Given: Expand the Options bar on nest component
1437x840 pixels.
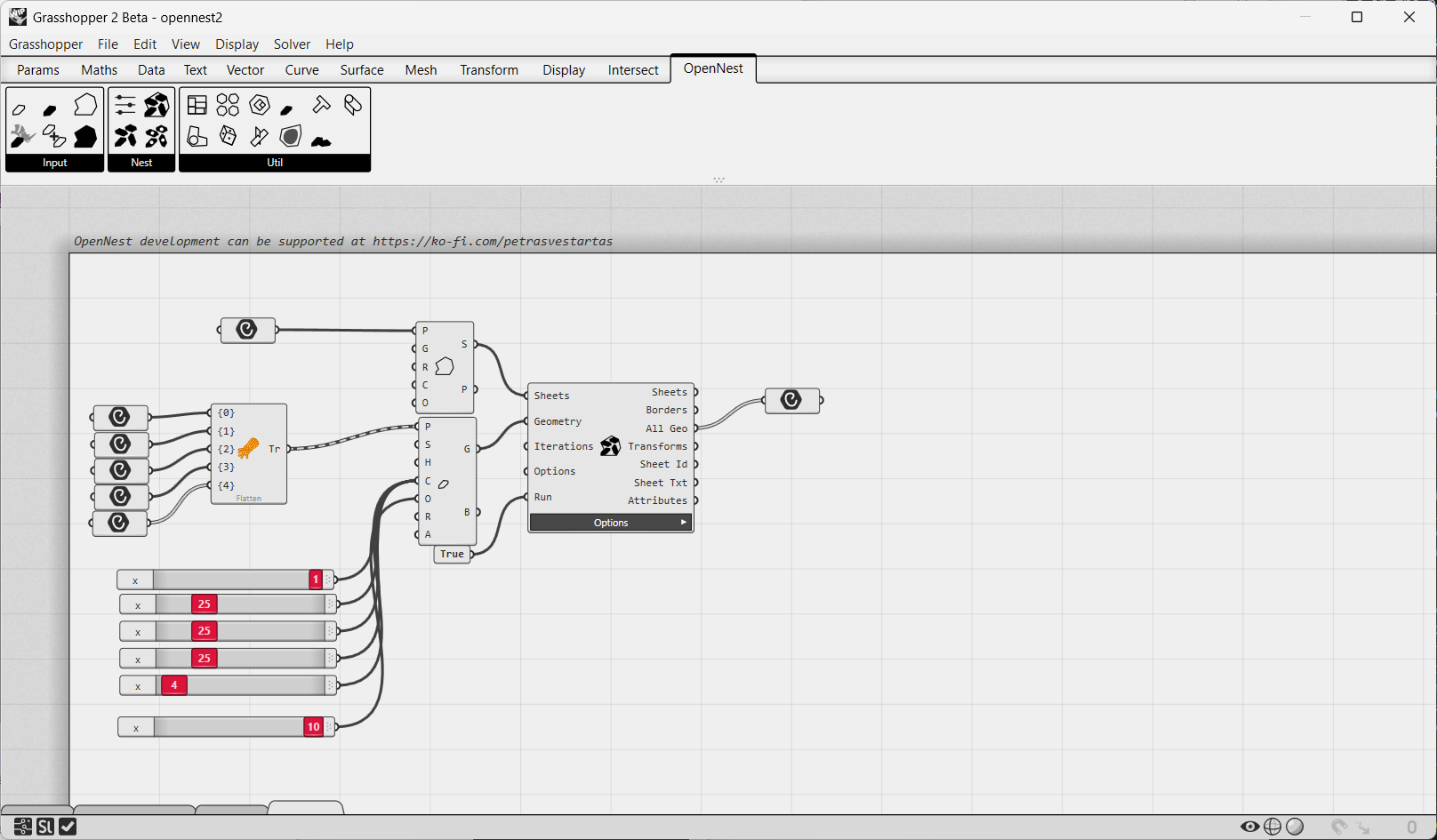Looking at the screenshot, I should pyautogui.click(x=611, y=523).
